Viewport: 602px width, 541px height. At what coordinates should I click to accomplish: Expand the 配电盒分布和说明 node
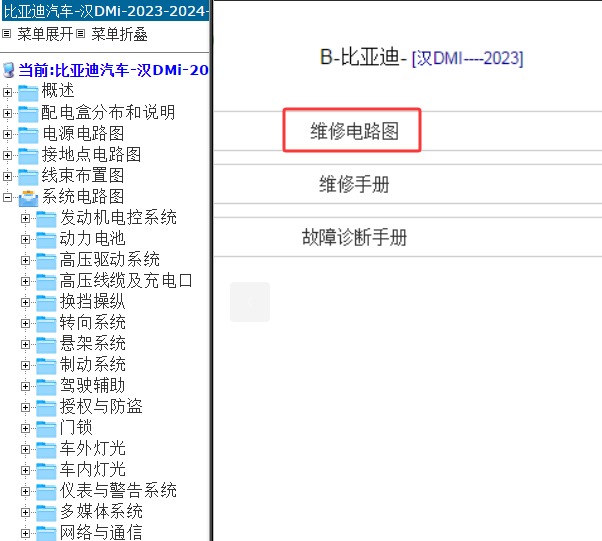(7, 113)
